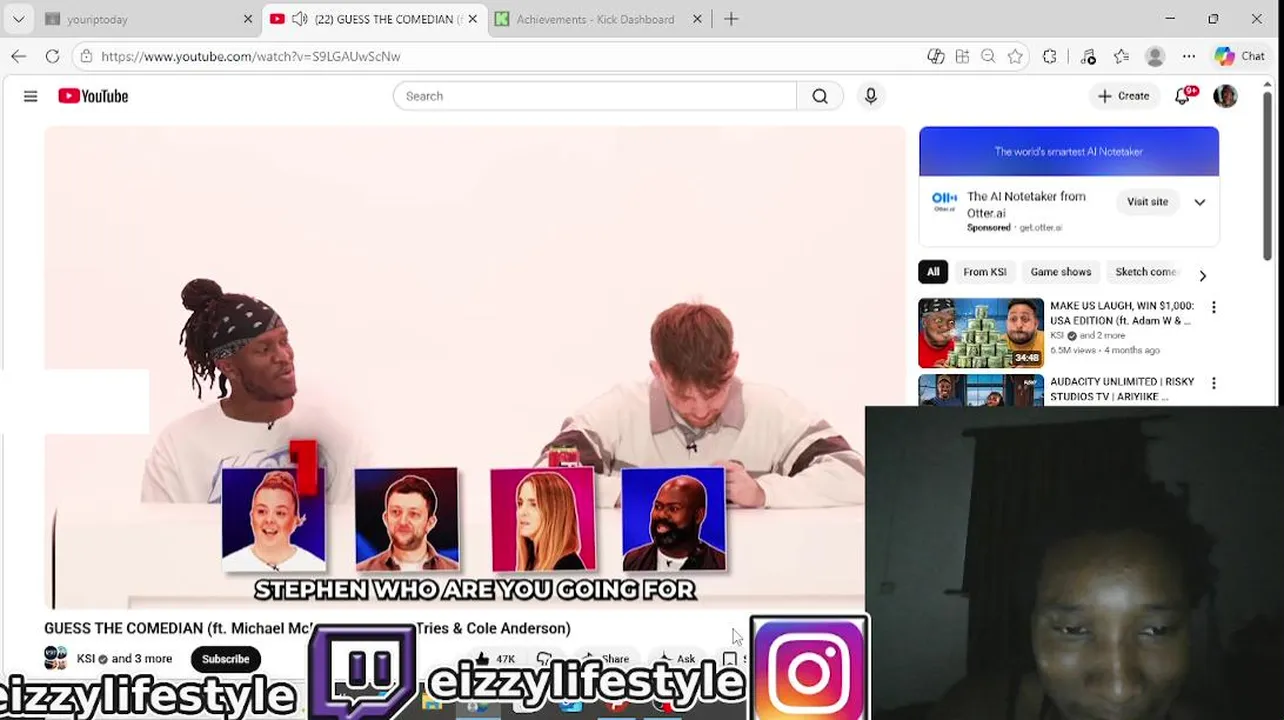Screen dimensions: 1284x720
Task: Mute the tab via the speaker icon
Action: pyautogui.click(x=299, y=19)
